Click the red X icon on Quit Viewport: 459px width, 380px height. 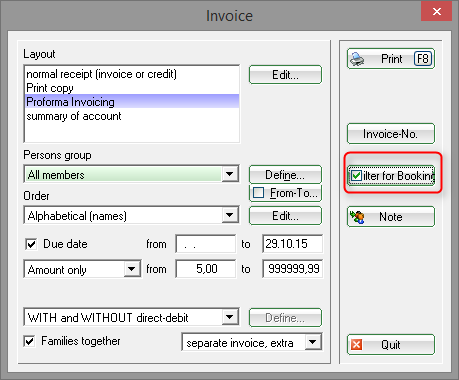(357, 344)
